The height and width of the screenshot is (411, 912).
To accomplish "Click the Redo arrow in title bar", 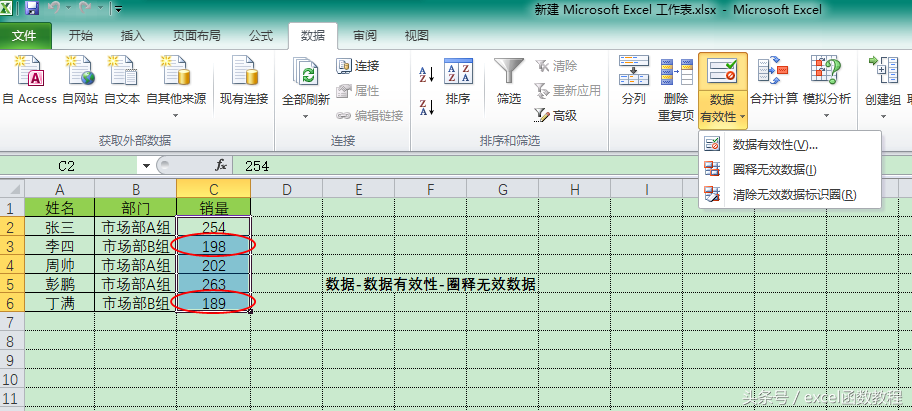I will click(x=84, y=9).
